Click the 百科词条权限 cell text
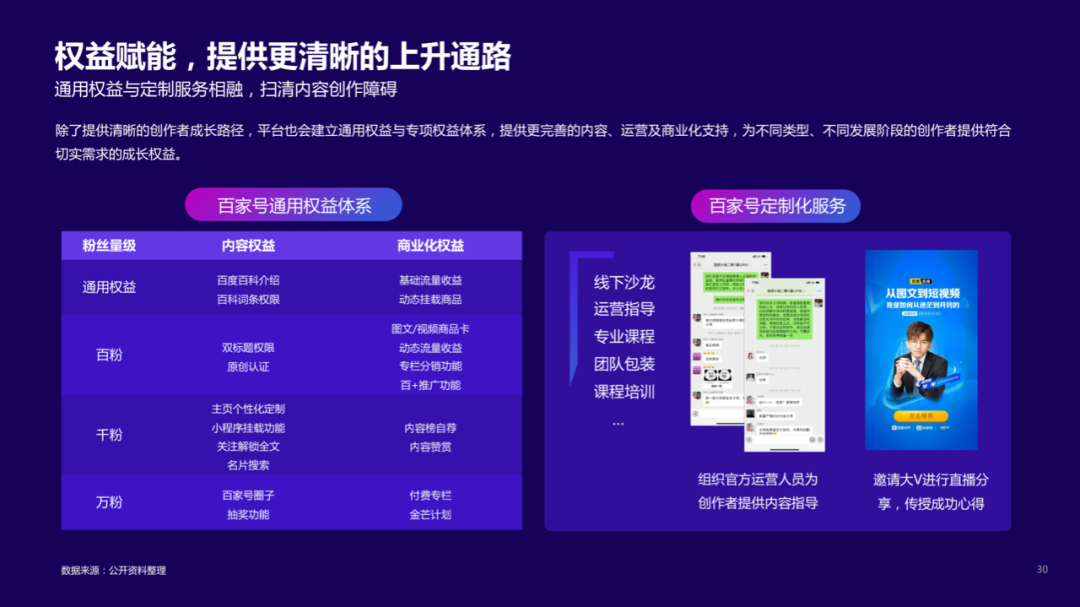1080x607 pixels. 248,300
